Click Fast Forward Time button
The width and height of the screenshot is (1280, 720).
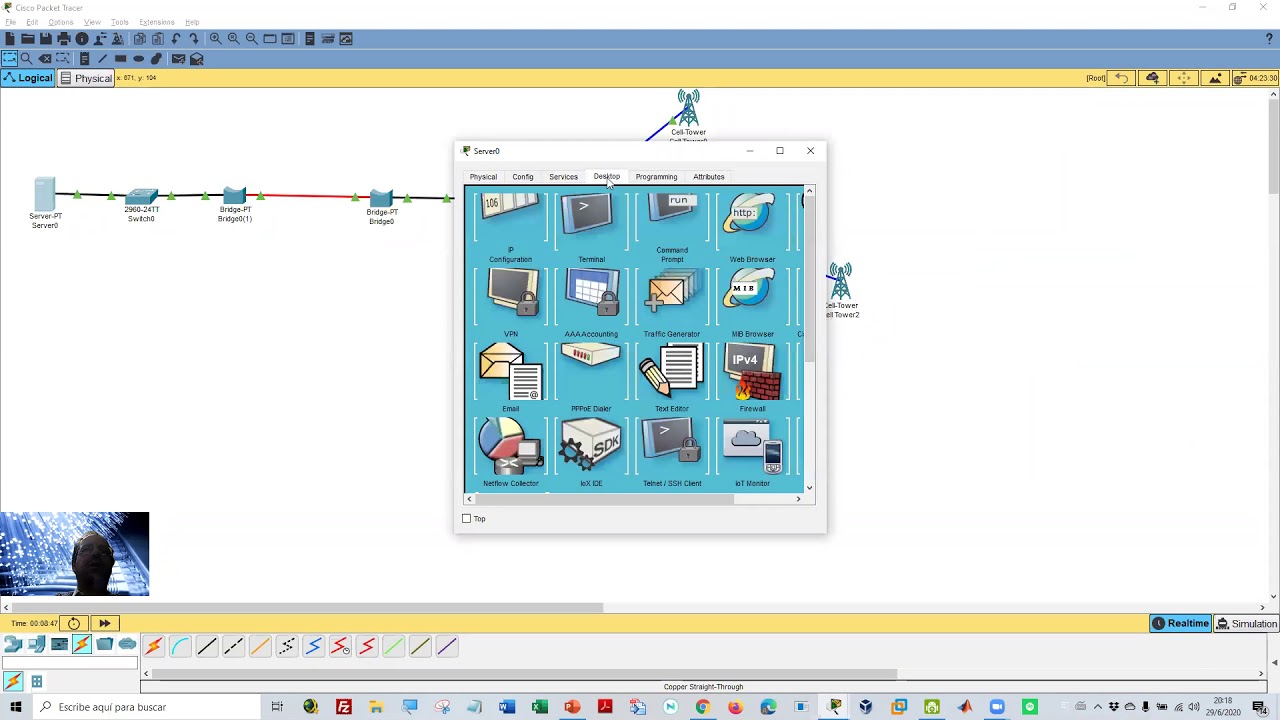[x=104, y=624]
